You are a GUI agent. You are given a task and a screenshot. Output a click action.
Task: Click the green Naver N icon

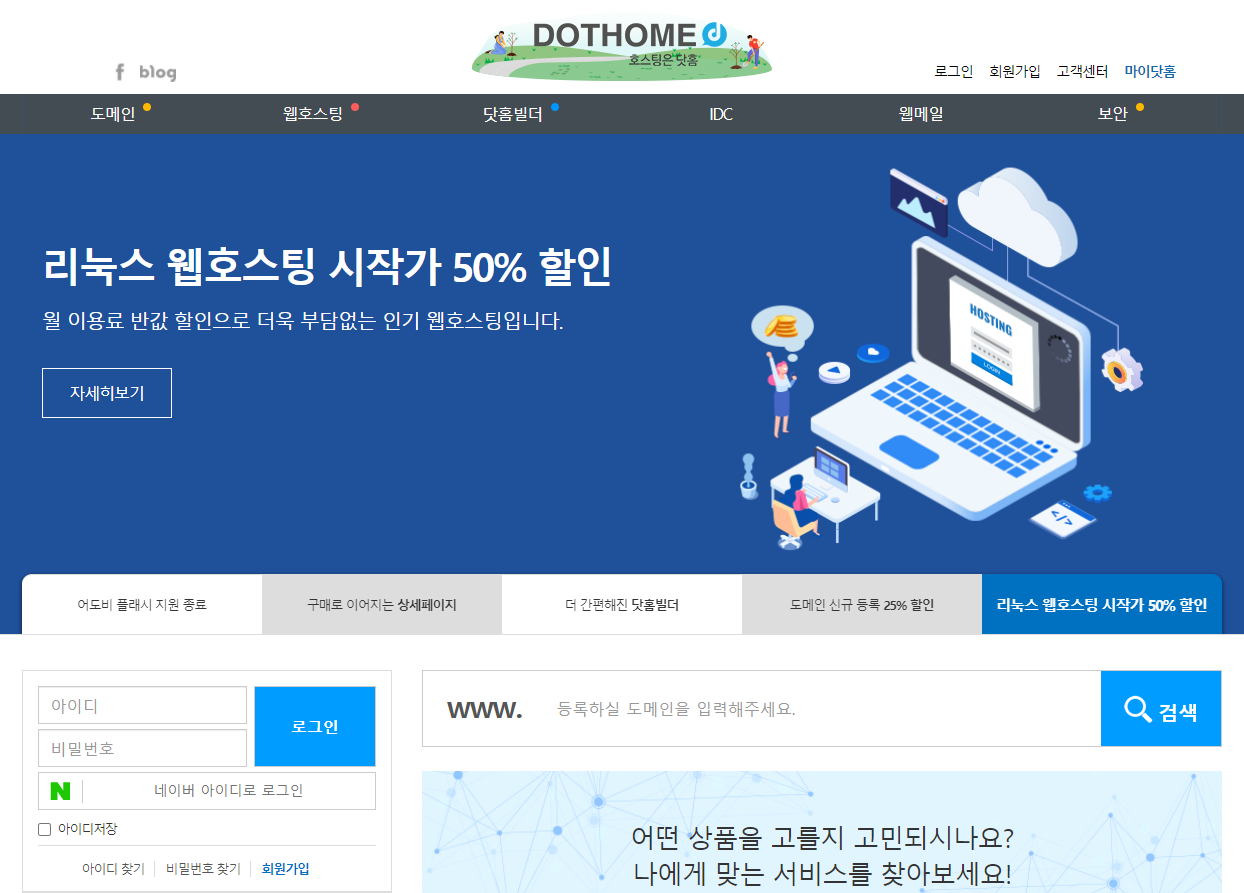pos(60,791)
